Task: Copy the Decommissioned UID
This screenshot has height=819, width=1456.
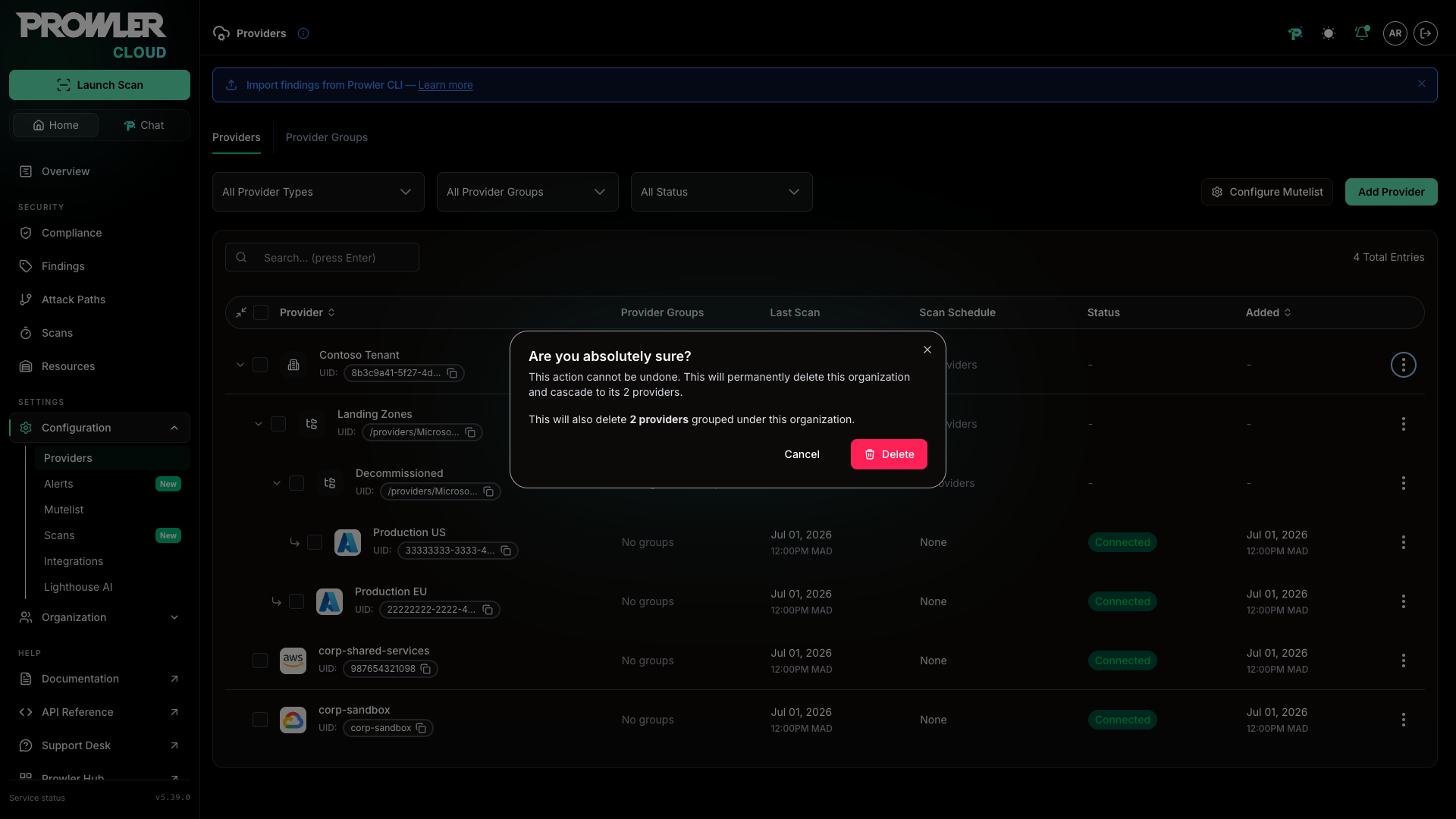Action: 488,491
